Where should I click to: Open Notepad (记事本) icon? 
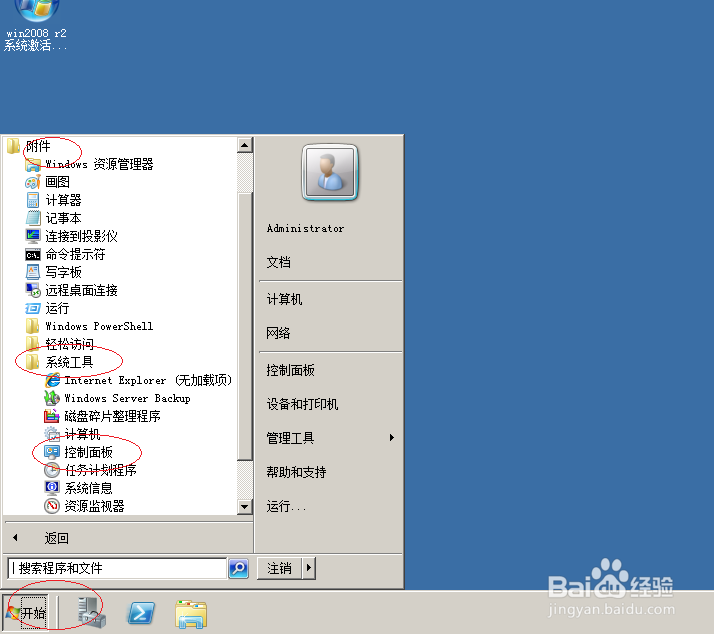tap(33, 218)
